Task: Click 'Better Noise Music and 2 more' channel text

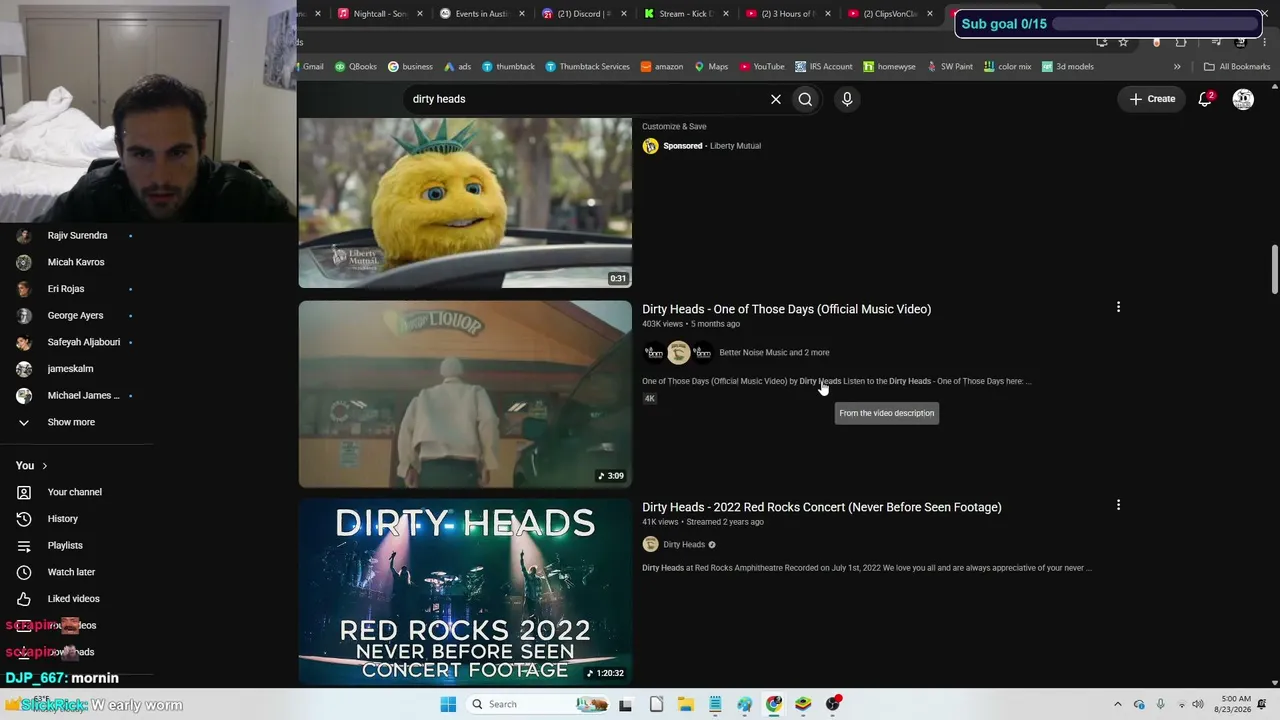Action: pos(774,352)
